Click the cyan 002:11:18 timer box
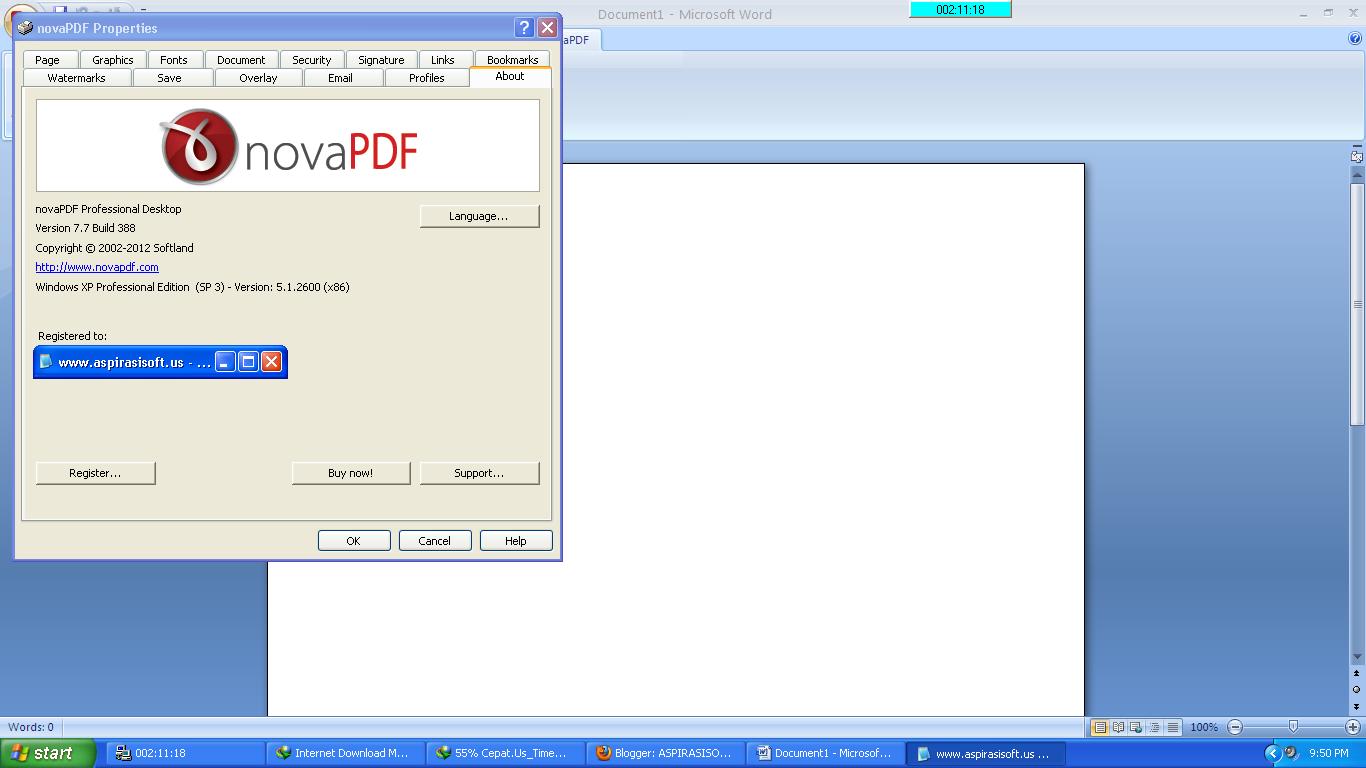 (960, 9)
